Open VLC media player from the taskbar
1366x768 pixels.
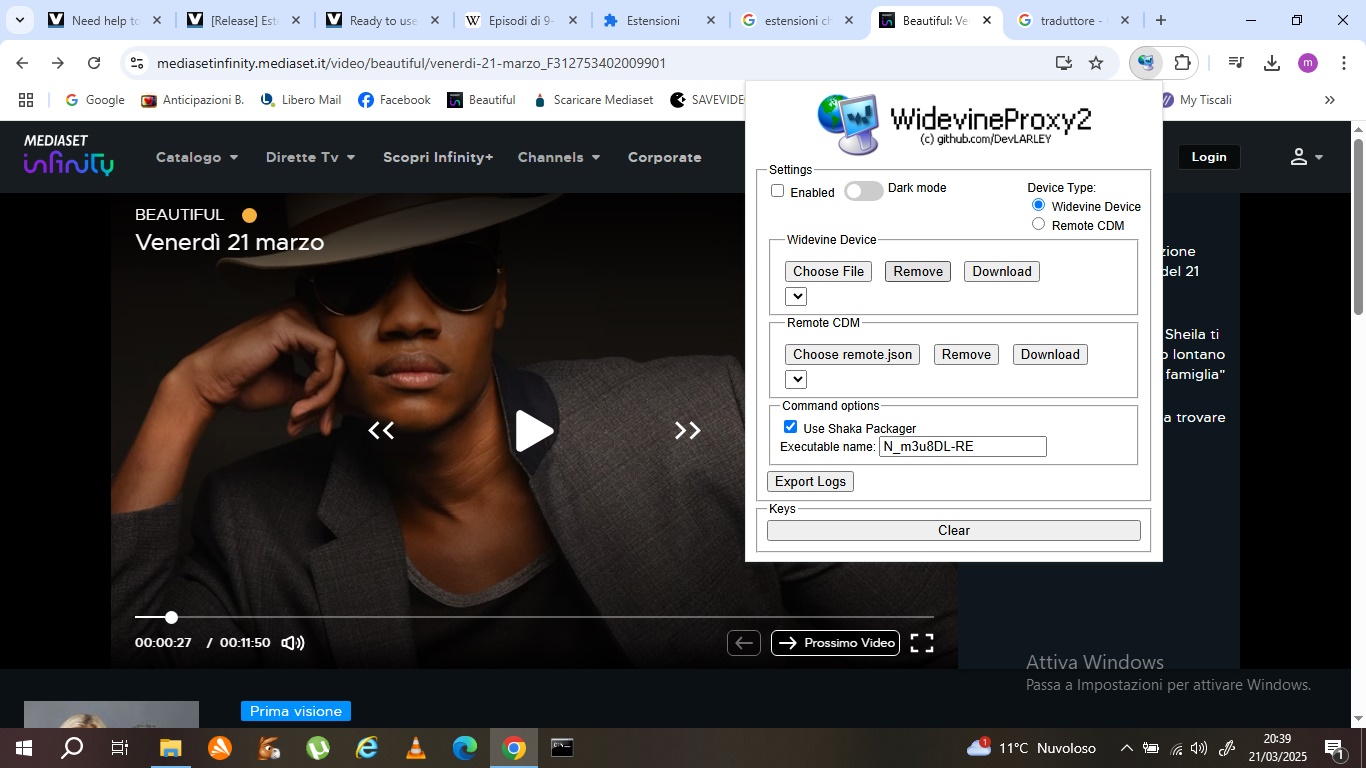(x=416, y=748)
